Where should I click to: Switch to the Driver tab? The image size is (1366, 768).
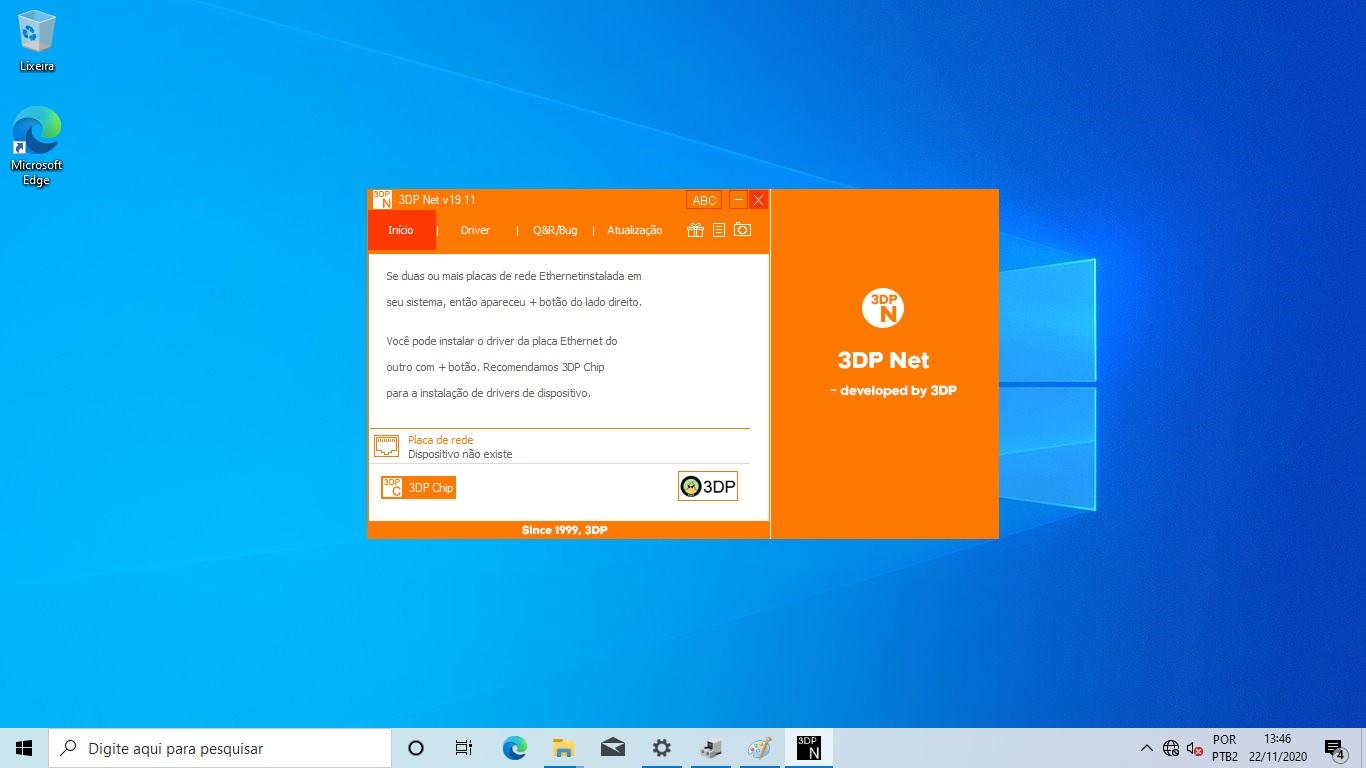click(x=475, y=230)
